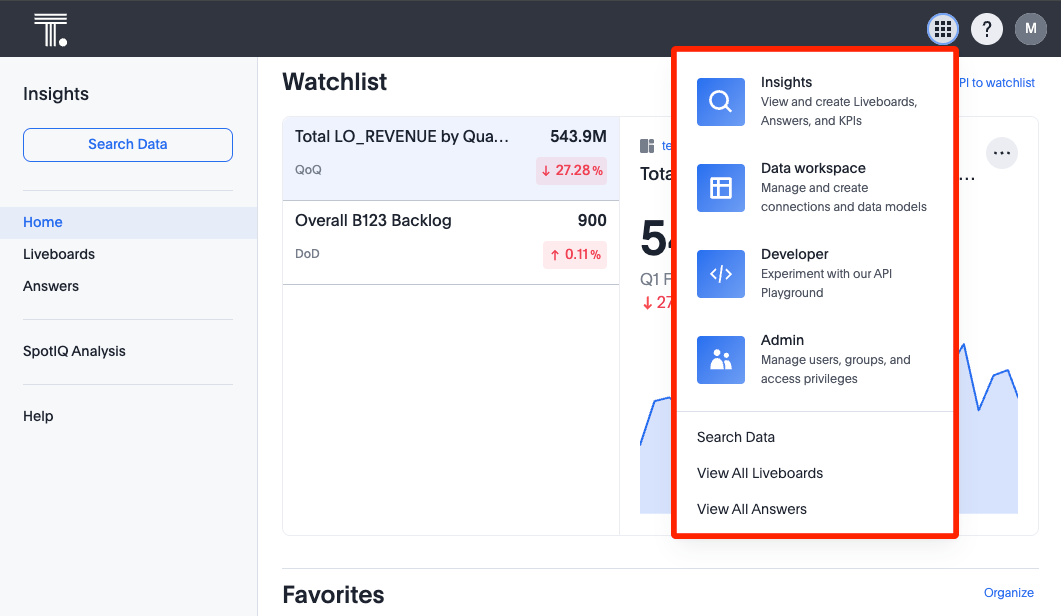The width and height of the screenshot is (1061, 616).
Task: Open Answers in the sidebar
Action: [x=51, y=286]
